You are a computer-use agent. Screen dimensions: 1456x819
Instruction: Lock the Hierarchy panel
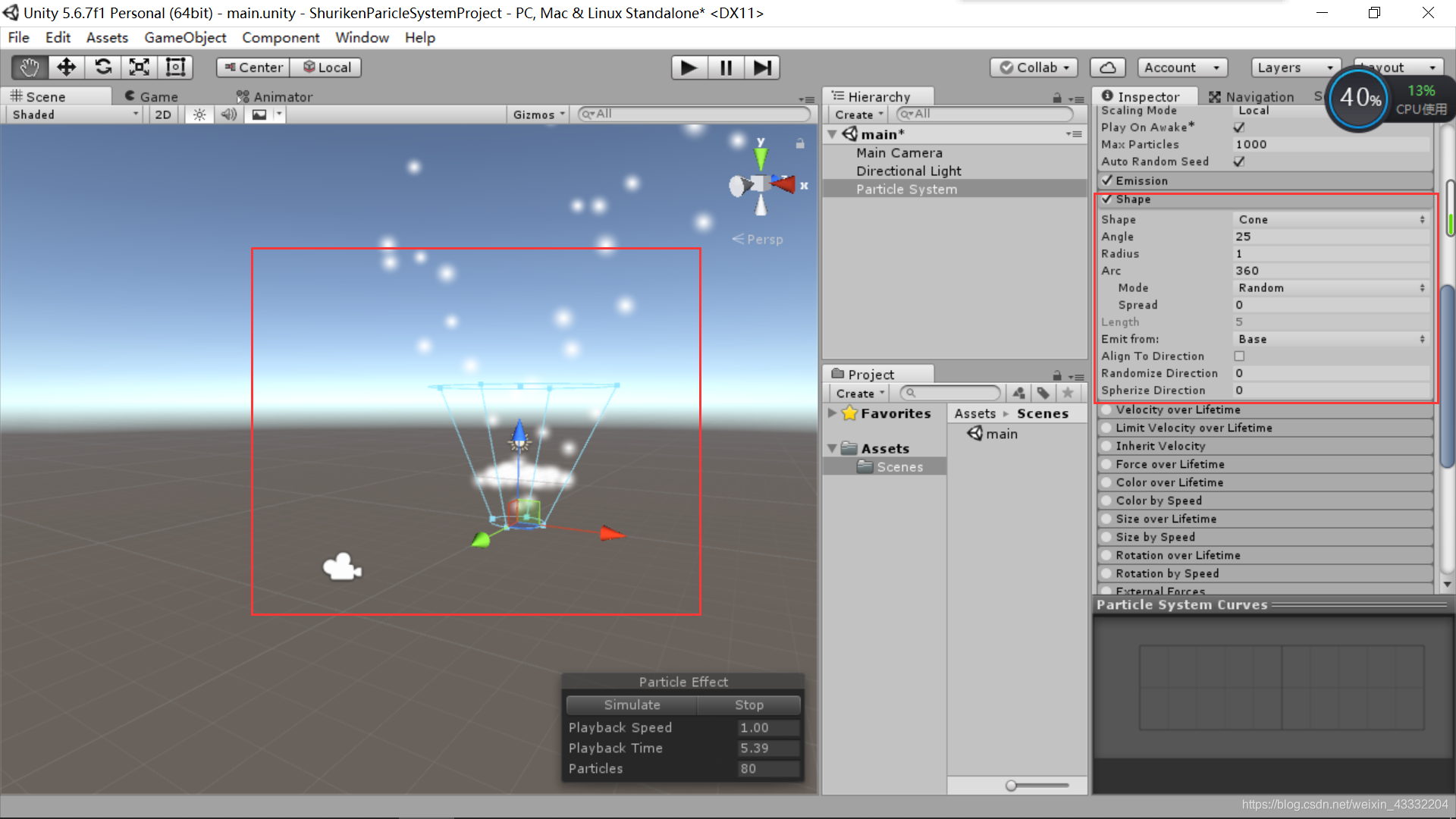(x=1057, y=98)
